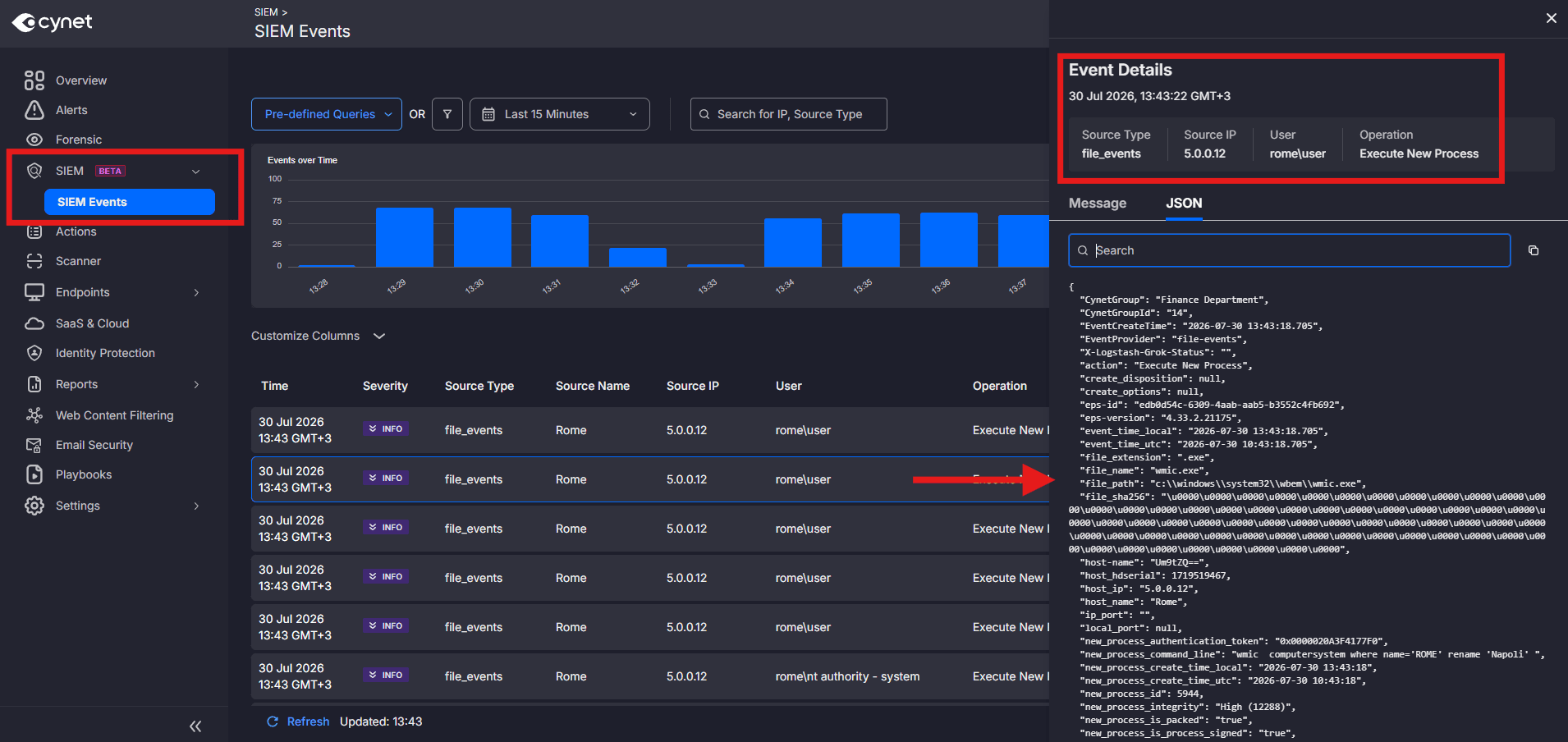The height and width of the screenshot is (742, 1568).
Task: Click the BETA badge next to SIEM
Action: click(x=110, y=171)
